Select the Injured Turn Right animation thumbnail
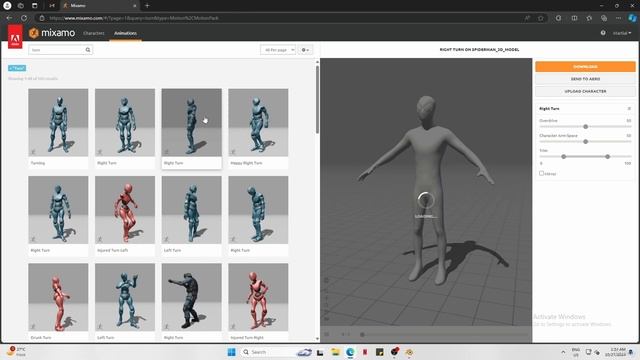Viewport: 640px width, 360px height. (258, 297)
